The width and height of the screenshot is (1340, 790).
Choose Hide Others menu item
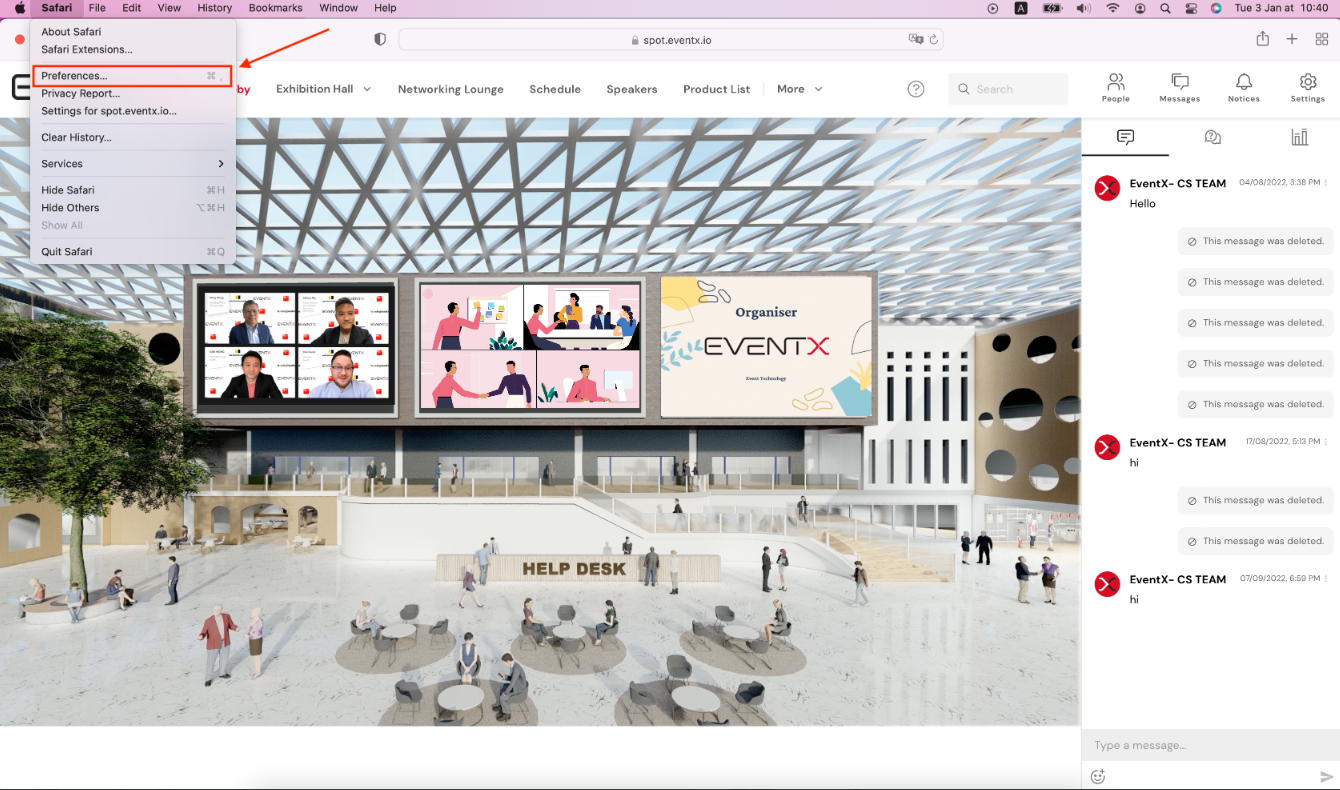click(133, 208)
